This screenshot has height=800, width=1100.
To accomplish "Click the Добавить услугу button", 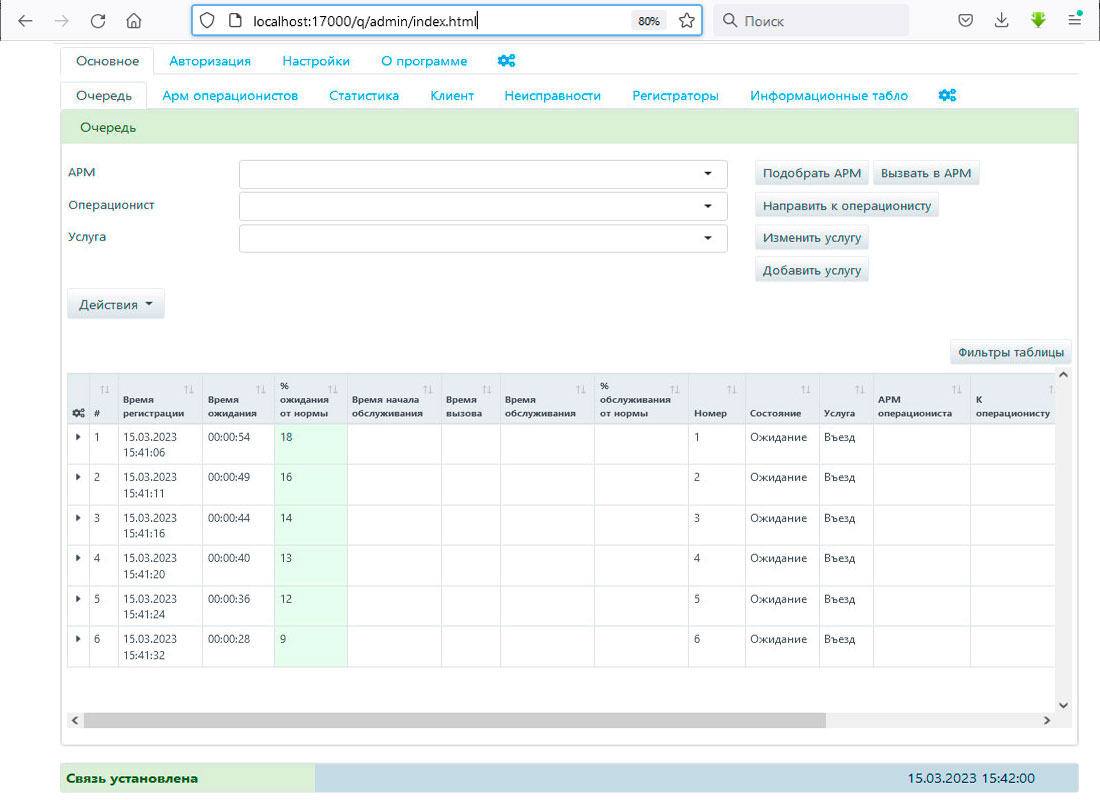I will point(812,270).
